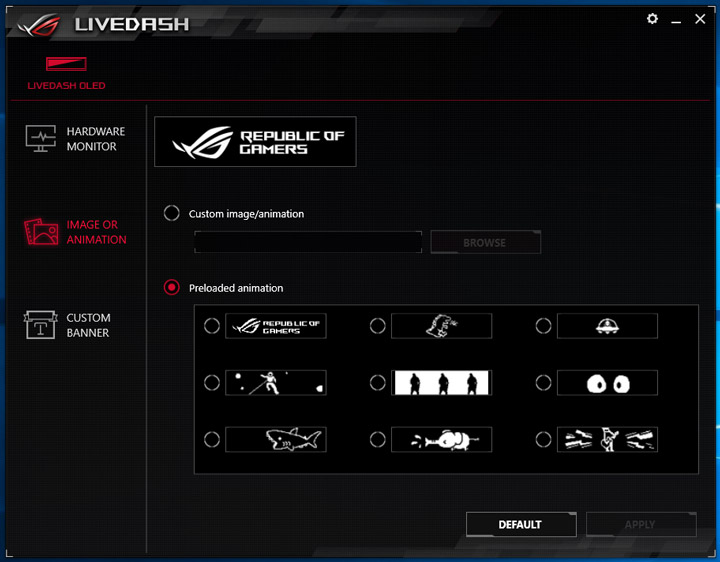Select the Preloaded animation option
Image resolution: width=720 pixels, height=562 pixels.
[172, 287]
